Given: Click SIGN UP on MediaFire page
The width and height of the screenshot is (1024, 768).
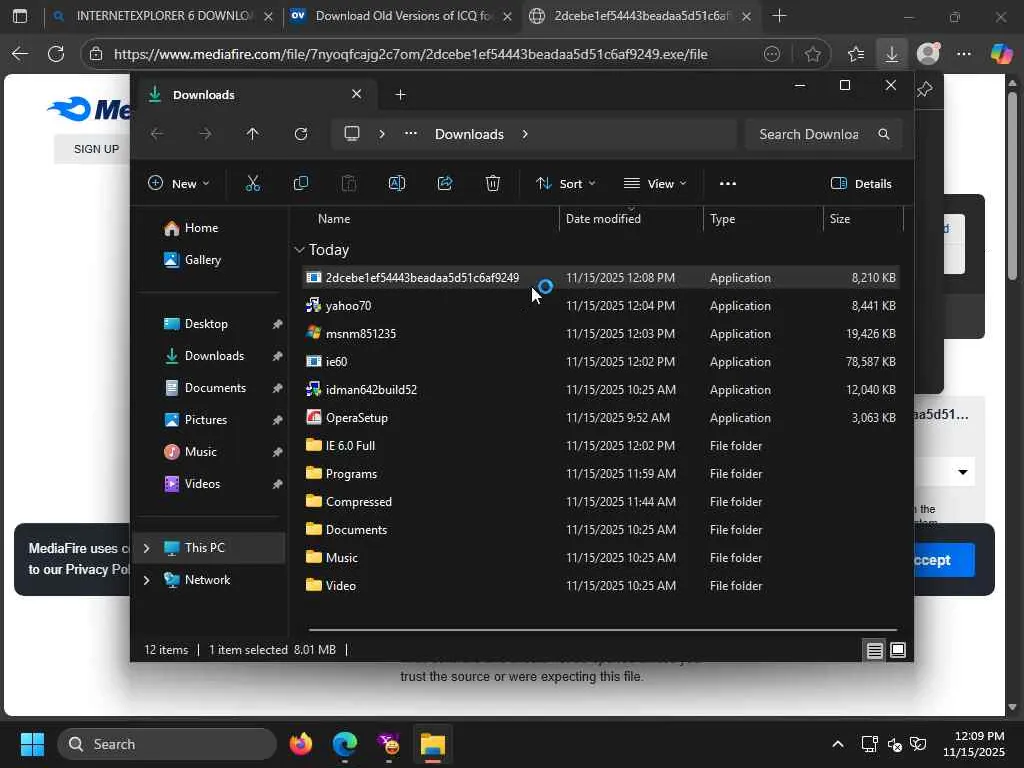Looking at the screenshot, I should [96, 149].
